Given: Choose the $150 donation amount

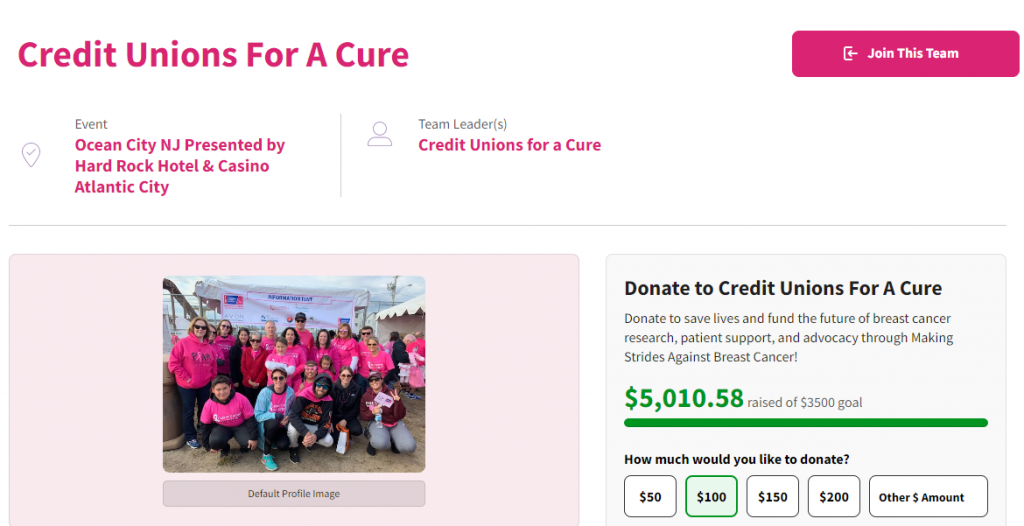Looking at the screenshot, I should (773, 497).
